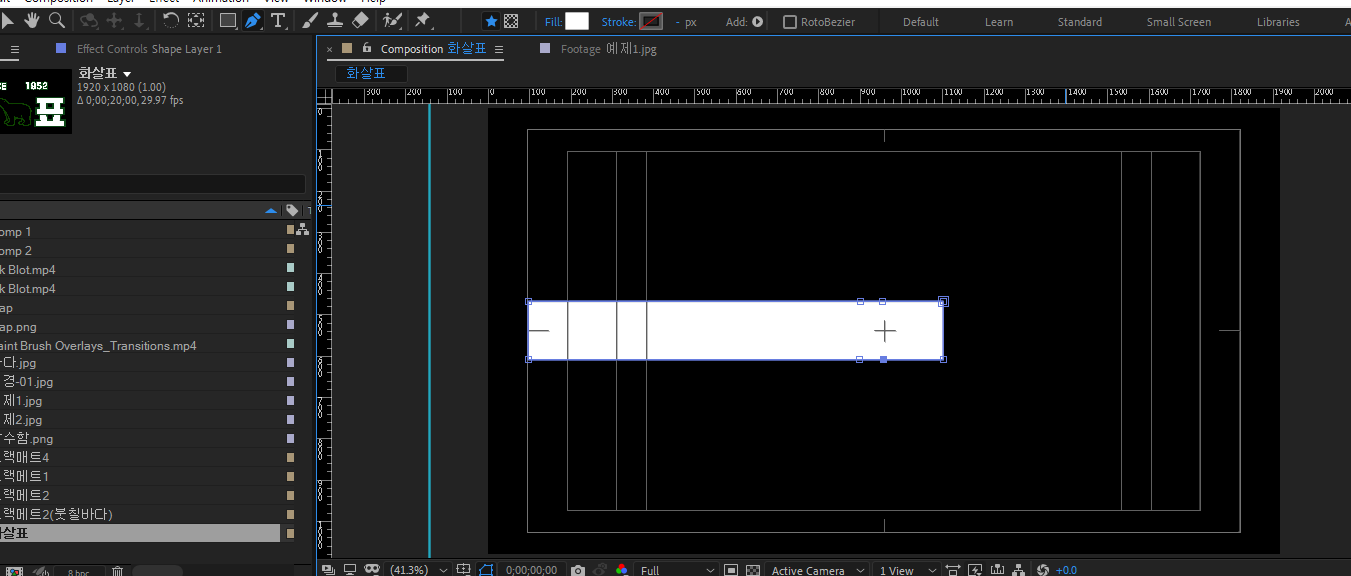This screenshot has width=1351, height=576.
Task: Click the 0;00;00;00 current time display
Action: point(531,570)
